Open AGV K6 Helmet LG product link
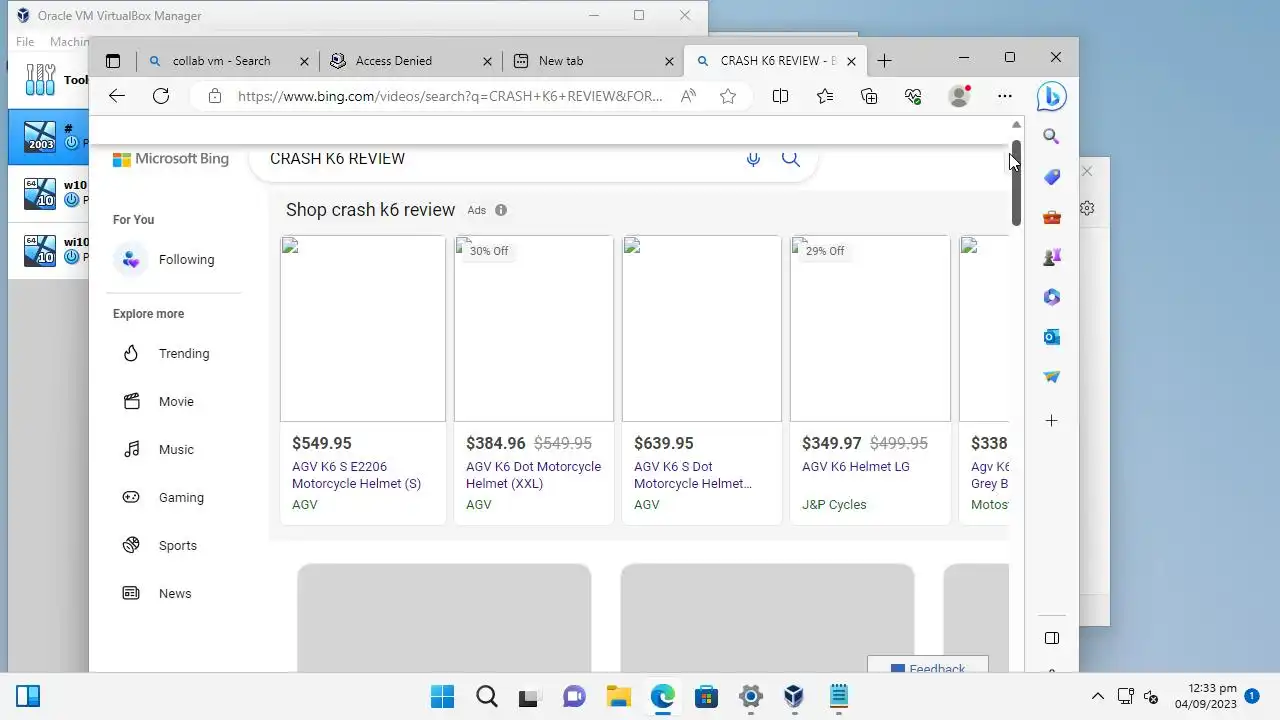1280x720 pixels. point(856,467)
